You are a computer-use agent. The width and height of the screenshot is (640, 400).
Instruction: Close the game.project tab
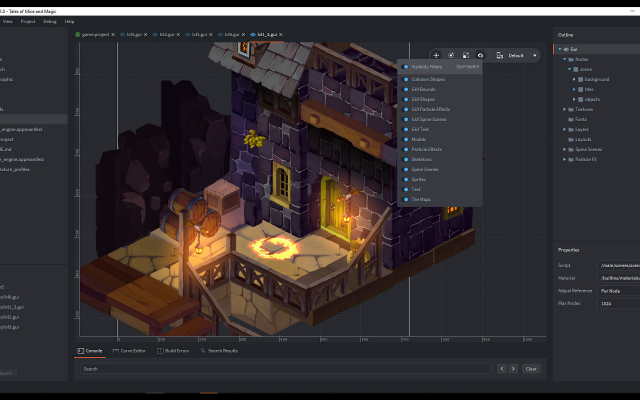coord(113,35)
